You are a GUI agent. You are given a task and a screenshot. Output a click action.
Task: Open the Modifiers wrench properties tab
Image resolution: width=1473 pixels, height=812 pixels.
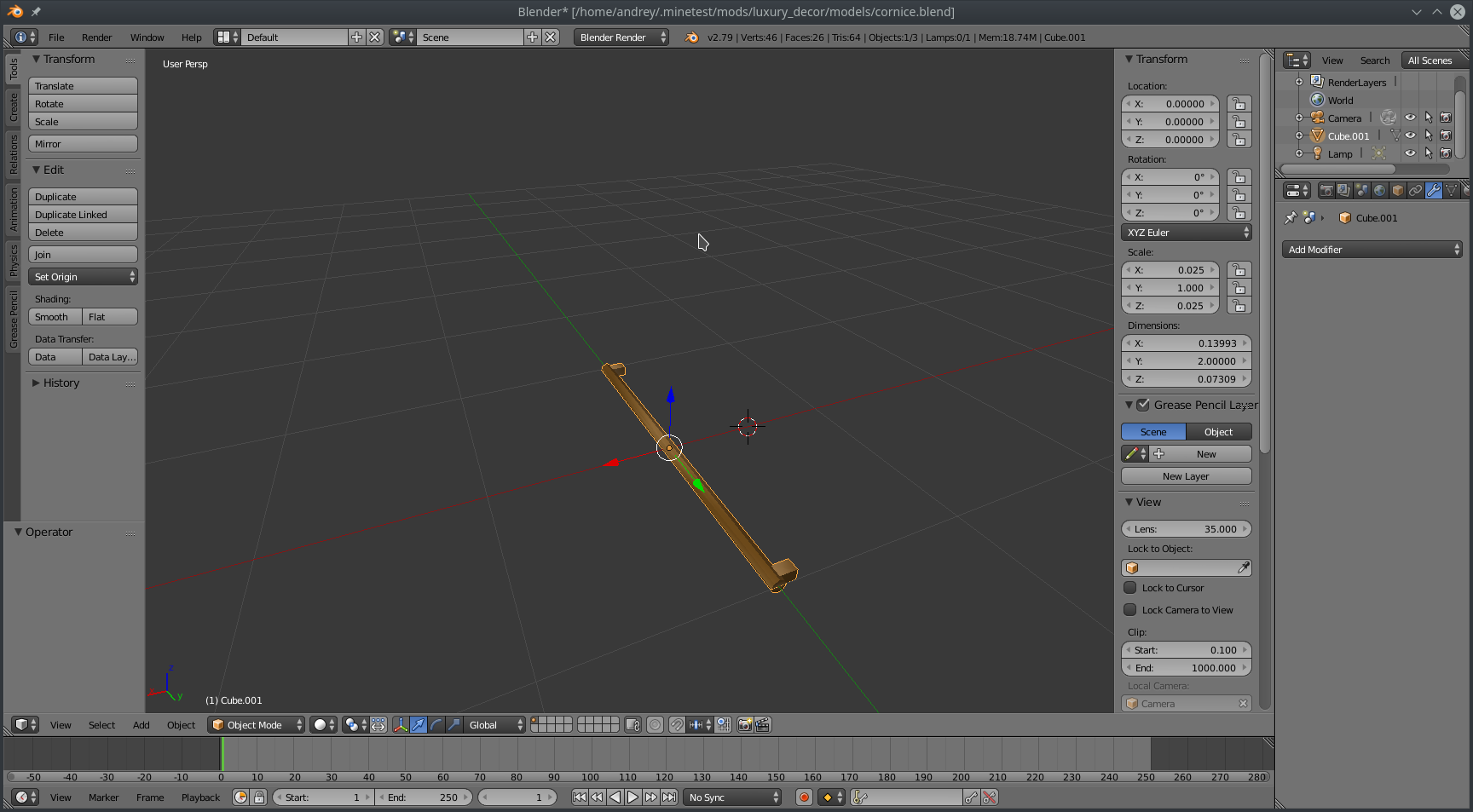(x=1434, y=191)
